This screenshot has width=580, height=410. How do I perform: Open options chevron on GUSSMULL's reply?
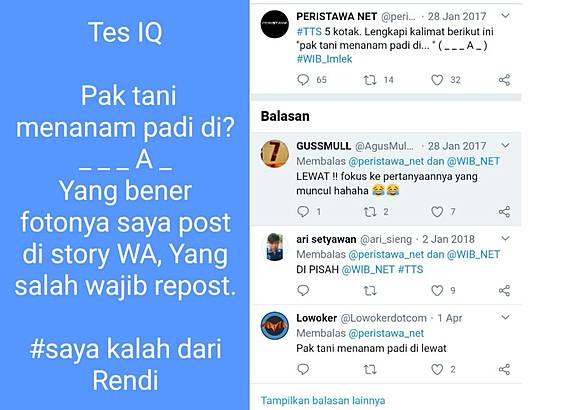pyautogui.click(x=505, y=145)
